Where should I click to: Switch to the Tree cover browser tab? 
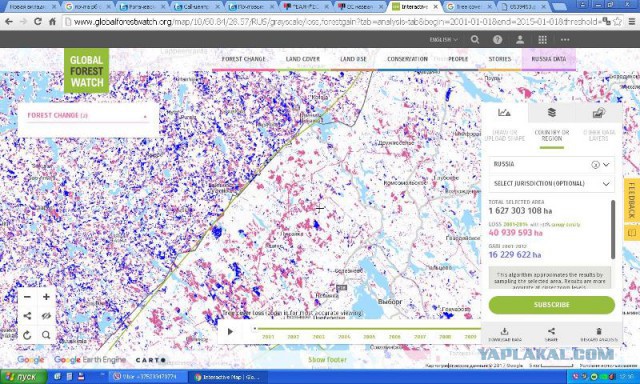tap(468, 7)
